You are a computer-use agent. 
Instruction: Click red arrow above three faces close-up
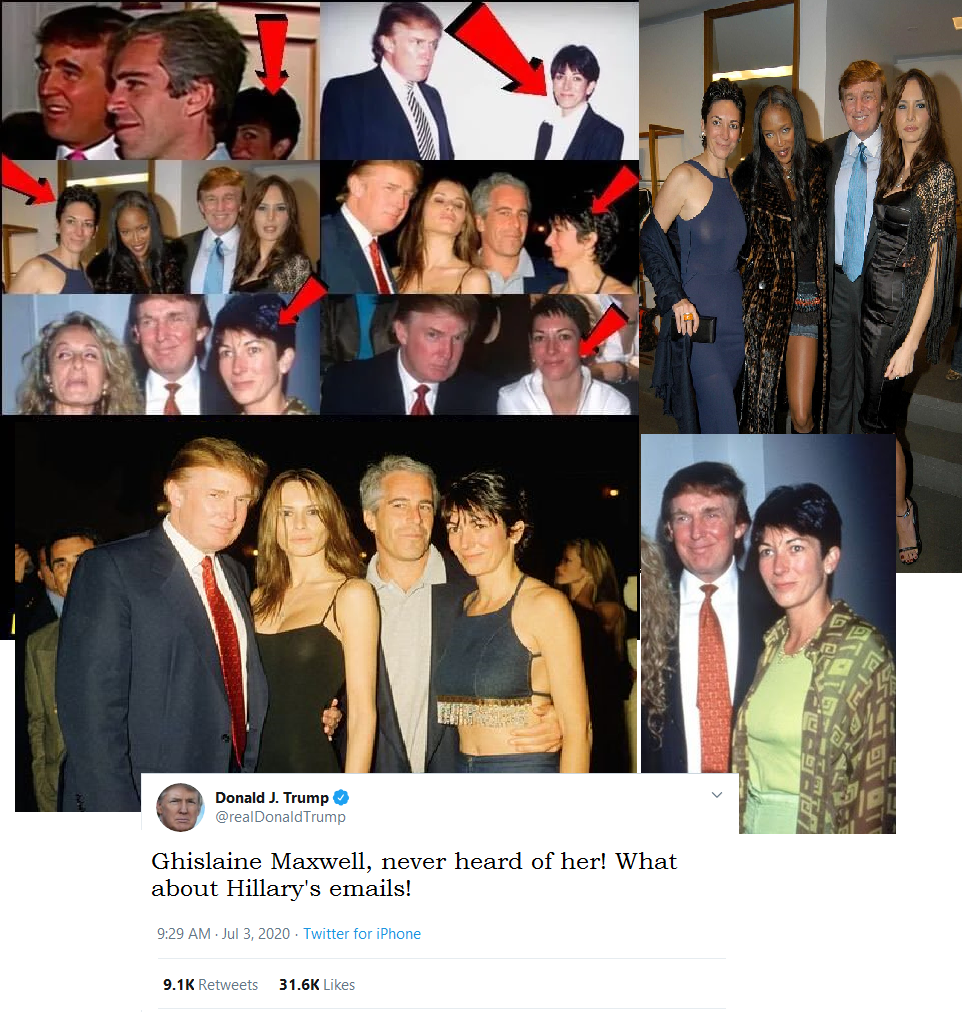[x=273, y=54]
